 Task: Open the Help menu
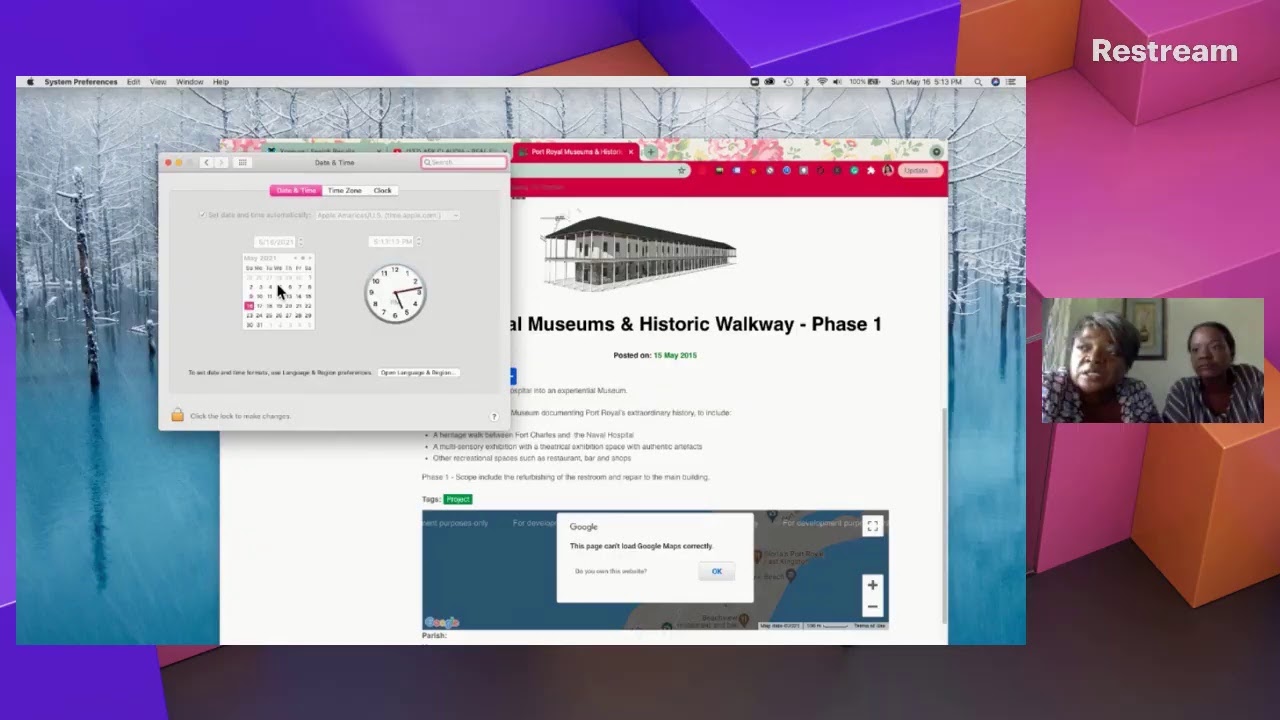coord(220,82)
